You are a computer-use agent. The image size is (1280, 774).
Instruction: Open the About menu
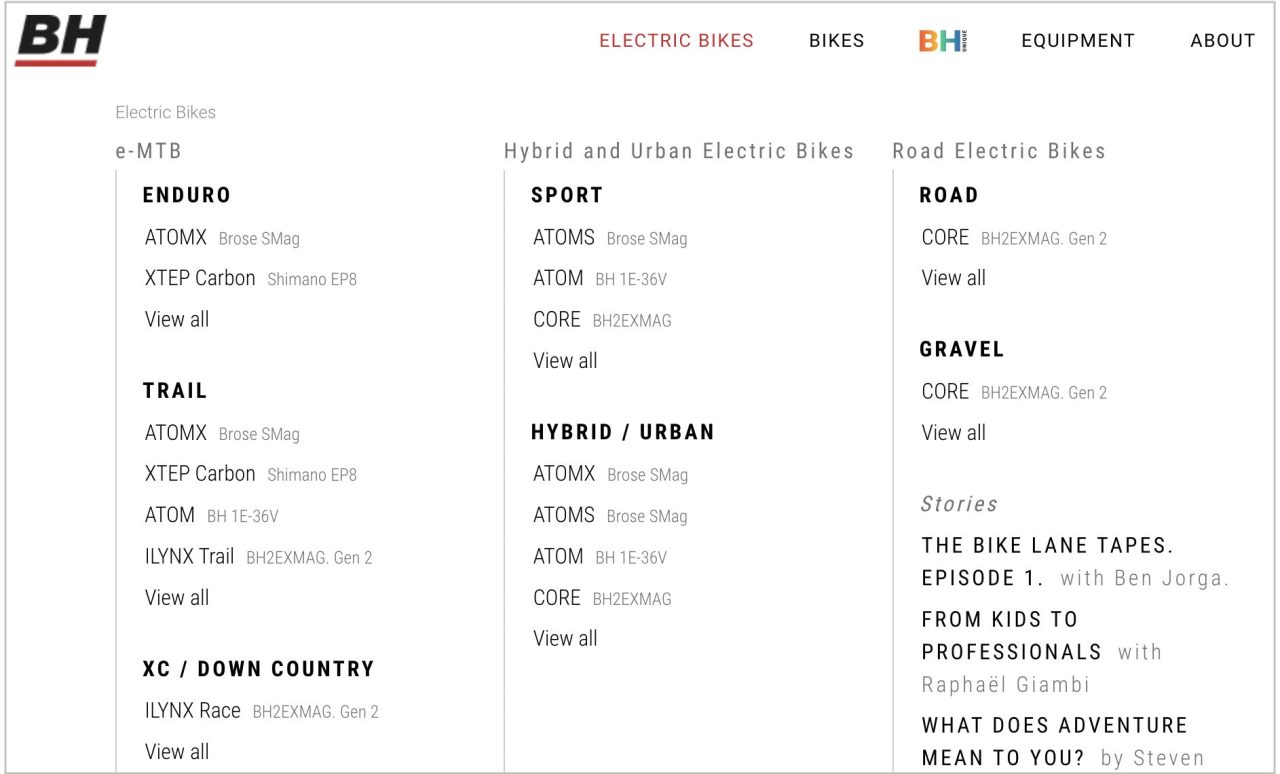(x=1223, y=41)
